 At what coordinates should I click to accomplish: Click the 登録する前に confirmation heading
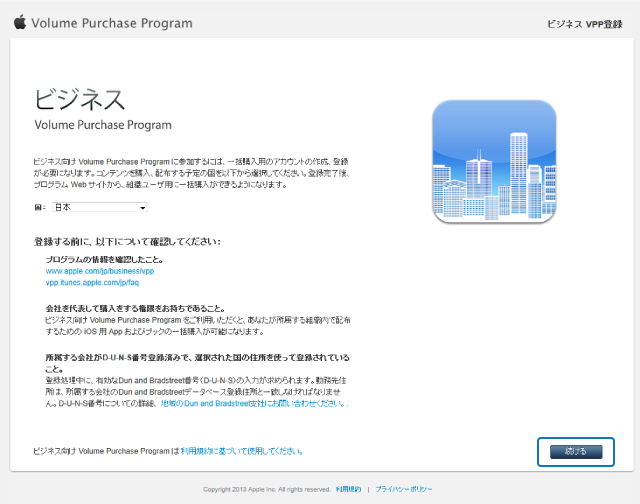point(126,241)
